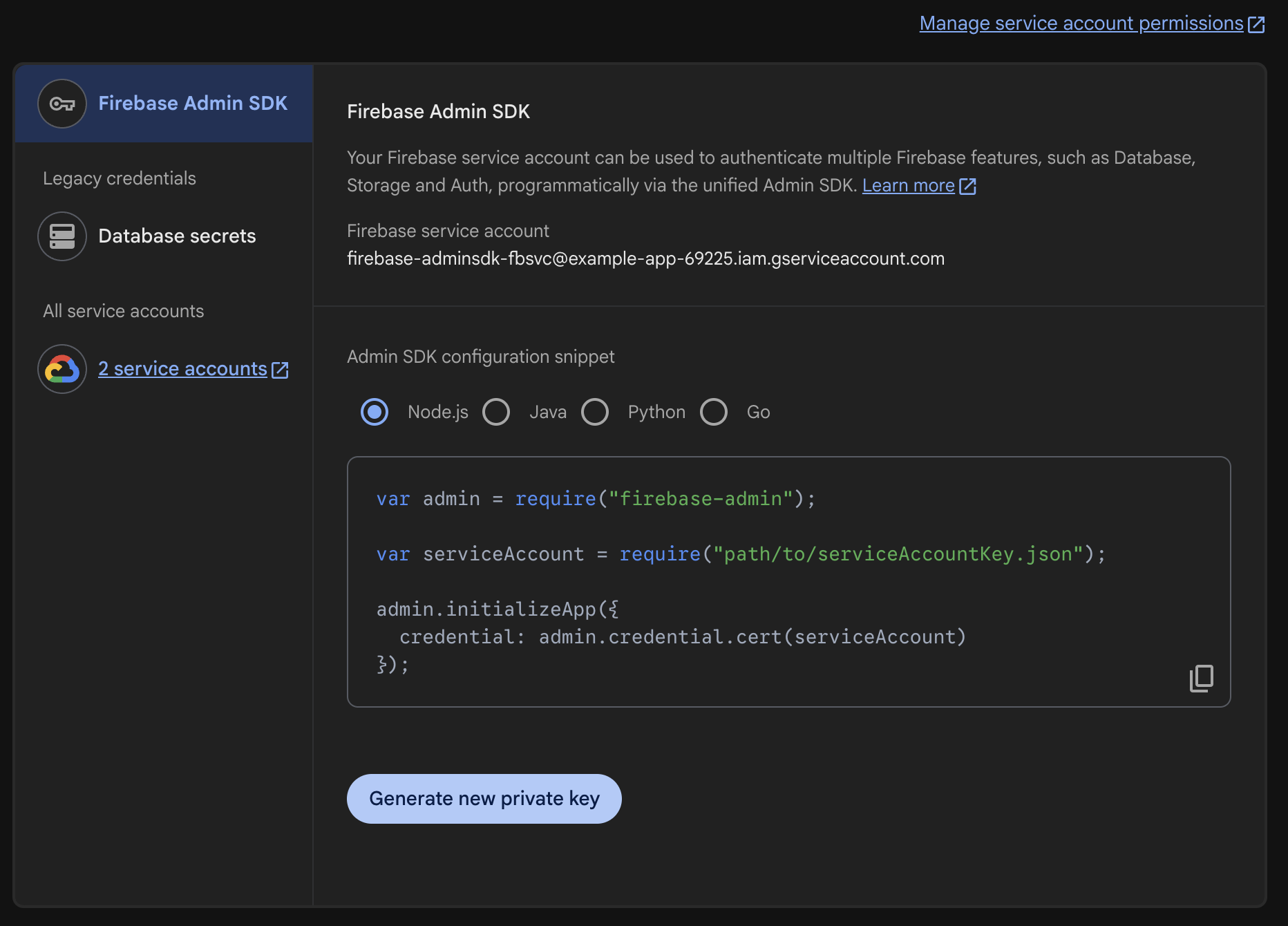Select the Java radio button

pos(496,412)
